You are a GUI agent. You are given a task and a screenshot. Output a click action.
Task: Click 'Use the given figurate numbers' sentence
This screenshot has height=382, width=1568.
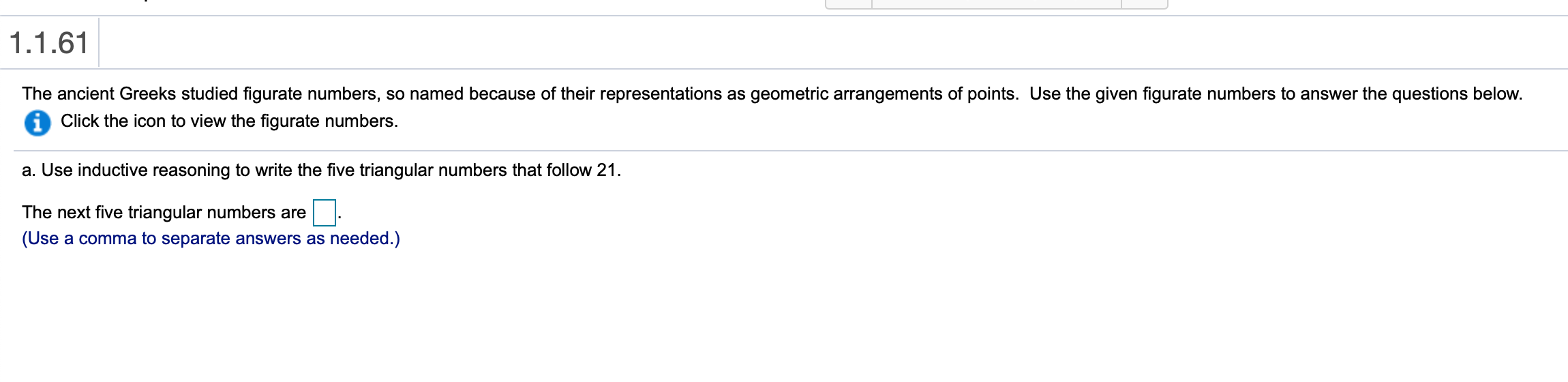tap(1152, 94)
